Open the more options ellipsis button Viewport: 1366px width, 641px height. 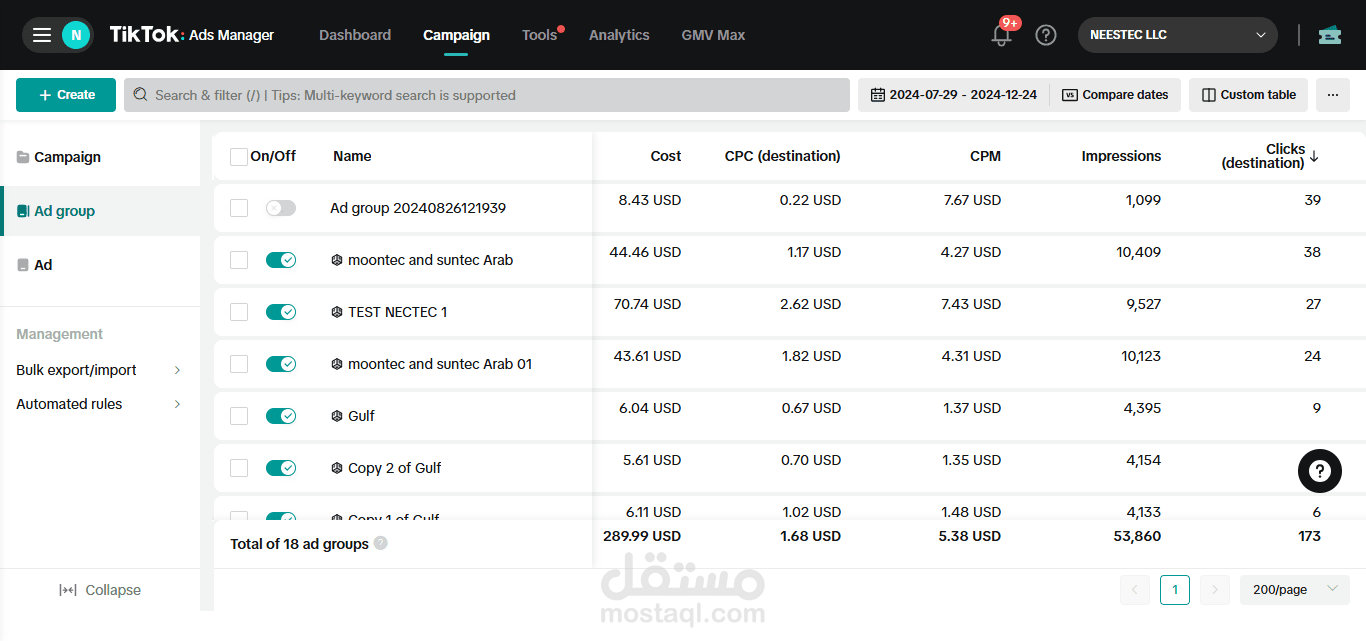tap(1333, 95)
